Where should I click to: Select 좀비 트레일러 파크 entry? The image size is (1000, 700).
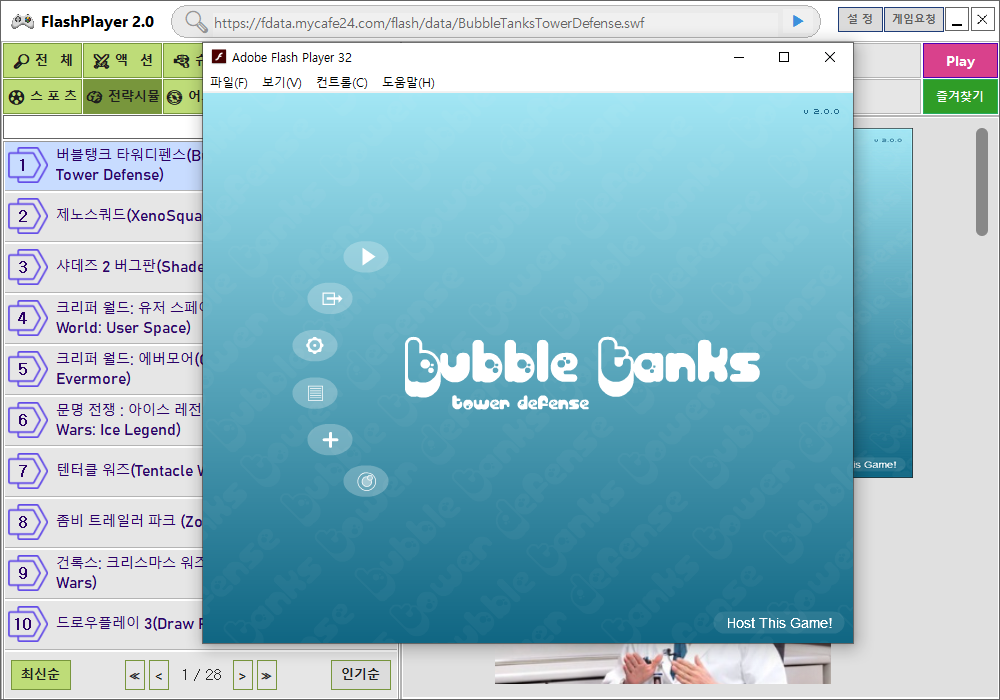point(104,522)
